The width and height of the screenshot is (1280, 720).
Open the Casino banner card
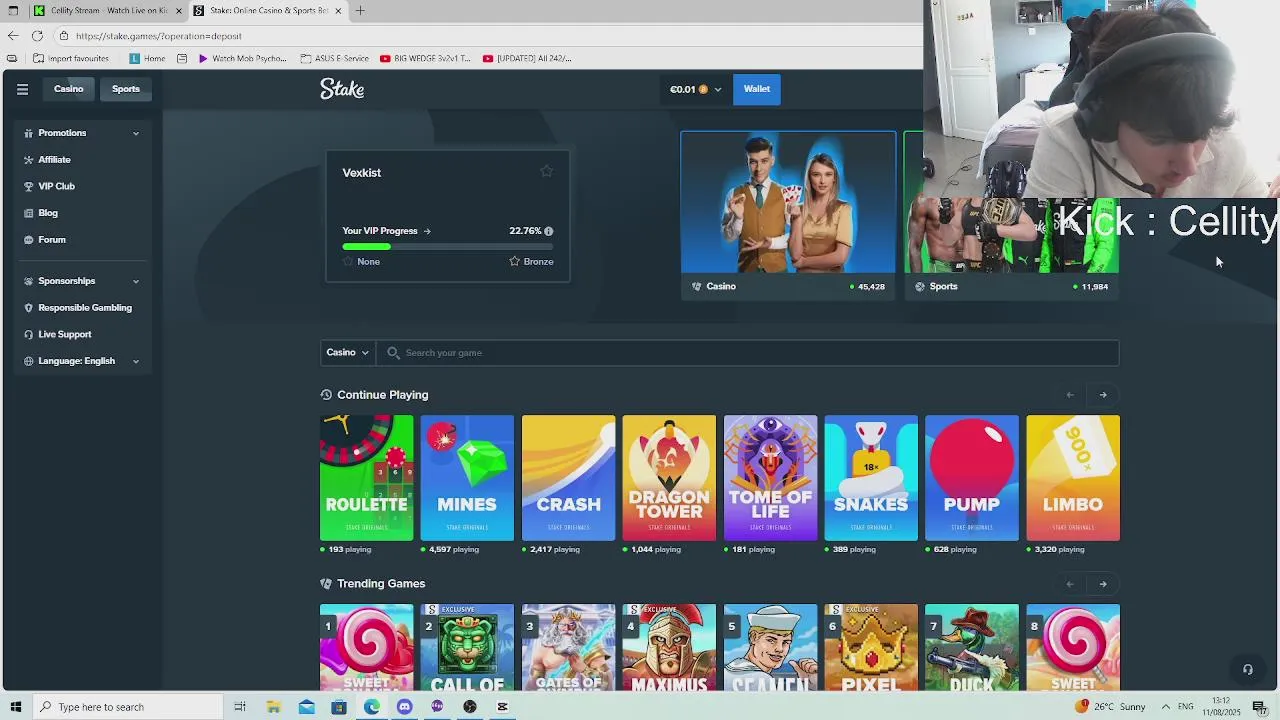pyautogui.click(x=788, y=215)
